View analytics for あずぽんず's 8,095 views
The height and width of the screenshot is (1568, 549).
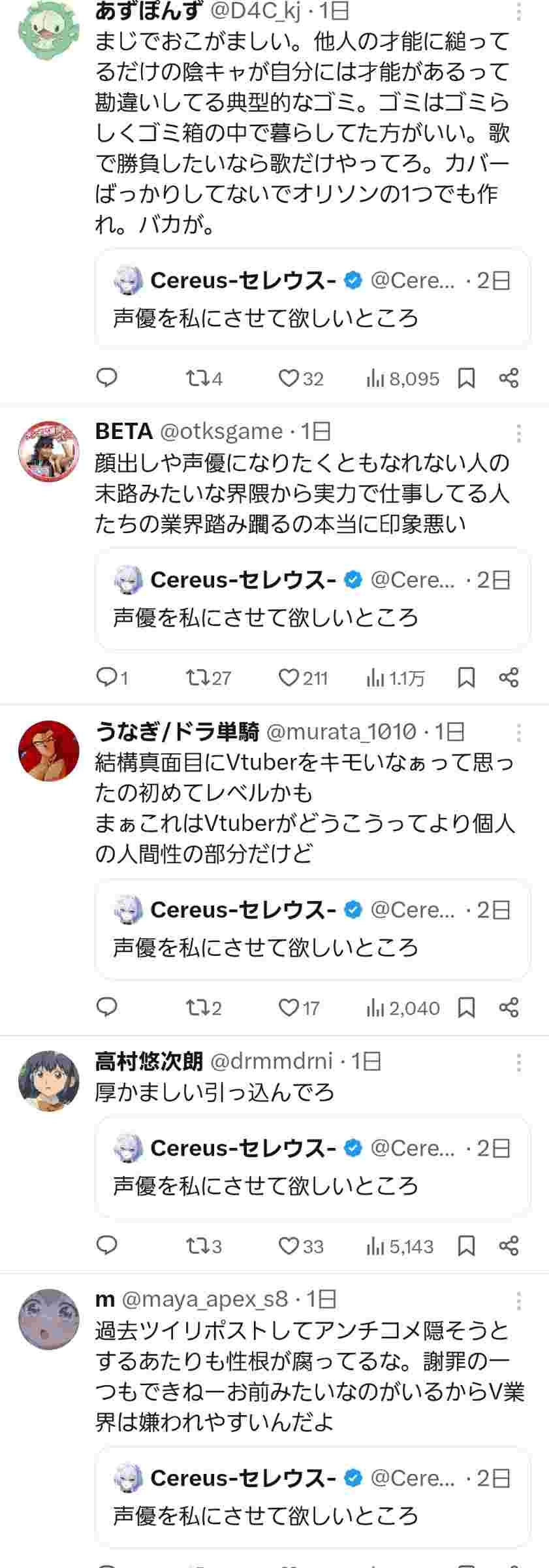(403, 378)
